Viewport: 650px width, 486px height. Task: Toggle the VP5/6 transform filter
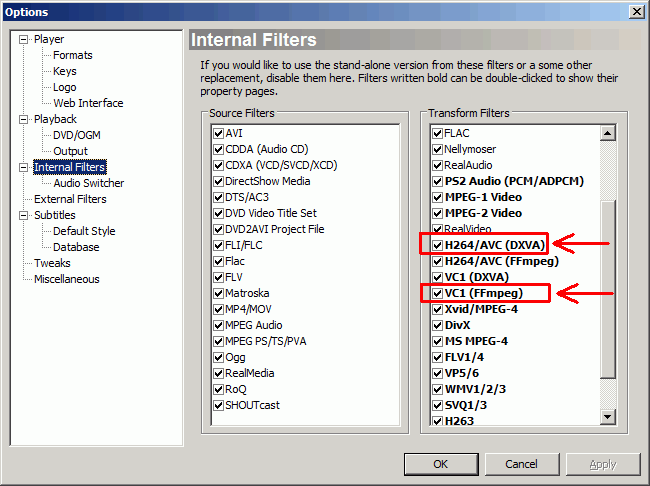pos(437,374)
